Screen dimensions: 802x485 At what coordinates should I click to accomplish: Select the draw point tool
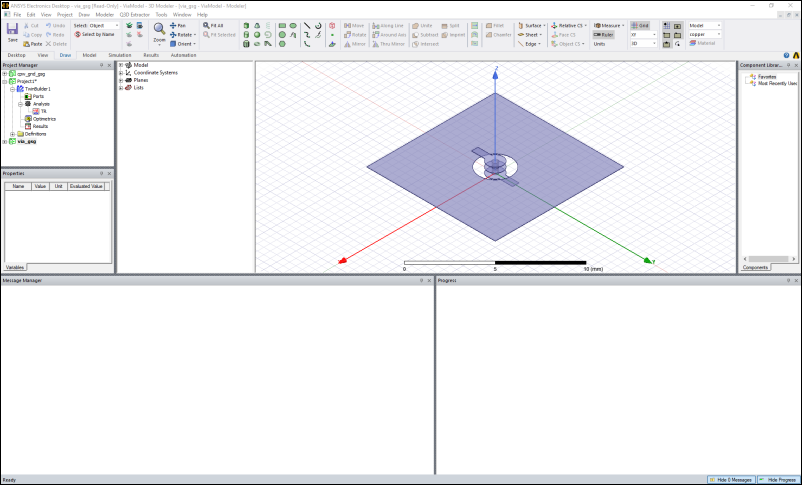point(332,35)
